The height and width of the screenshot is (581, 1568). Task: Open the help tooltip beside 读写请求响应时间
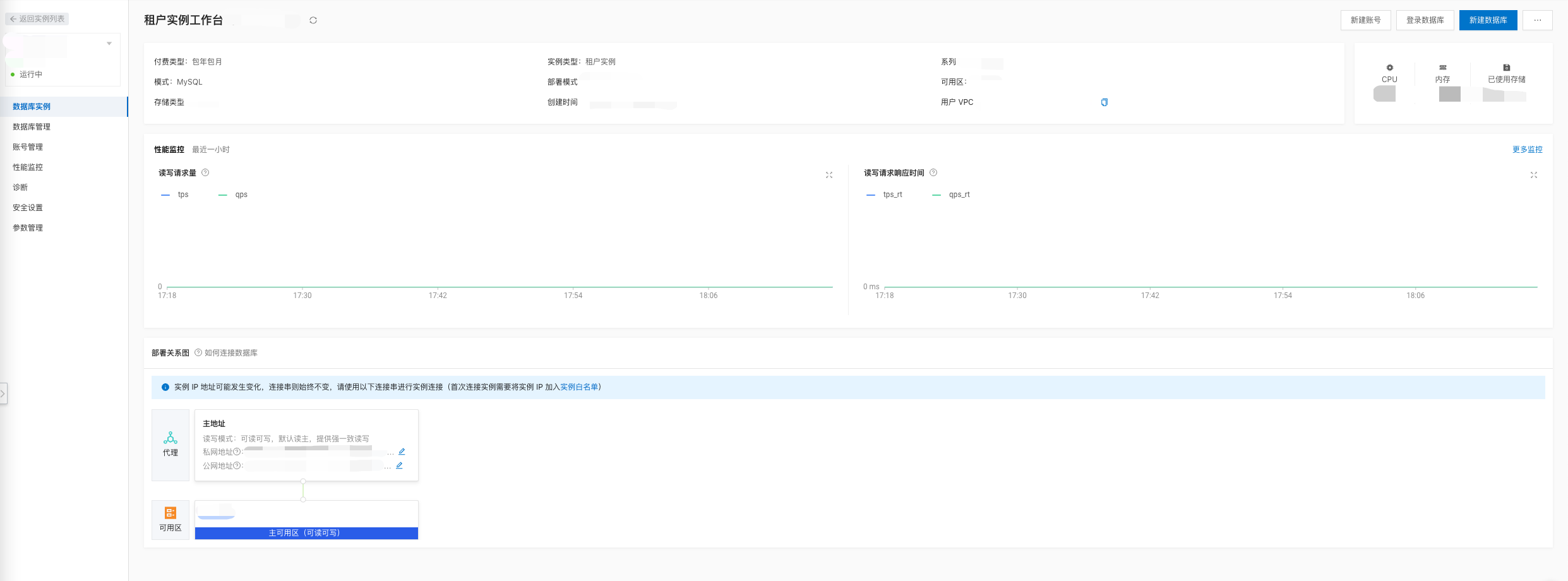pos(934,172)
